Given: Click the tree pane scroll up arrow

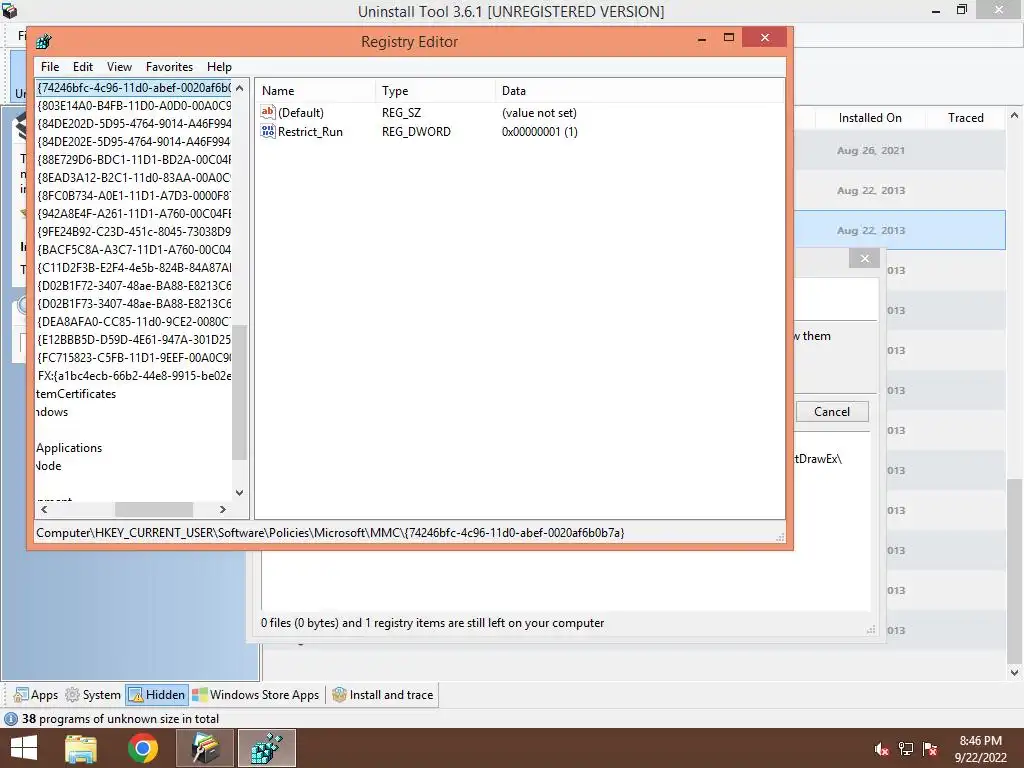Looking at the screenshot, I should point(240,88).
